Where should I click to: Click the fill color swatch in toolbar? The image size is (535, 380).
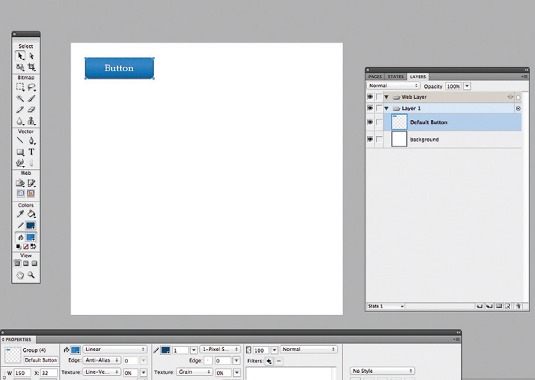pyautogui.click(x=31, y=237)
